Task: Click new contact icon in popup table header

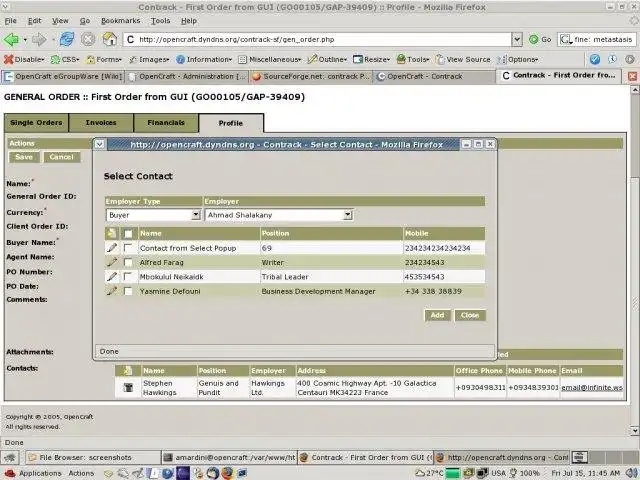Action: coord(111,233)
